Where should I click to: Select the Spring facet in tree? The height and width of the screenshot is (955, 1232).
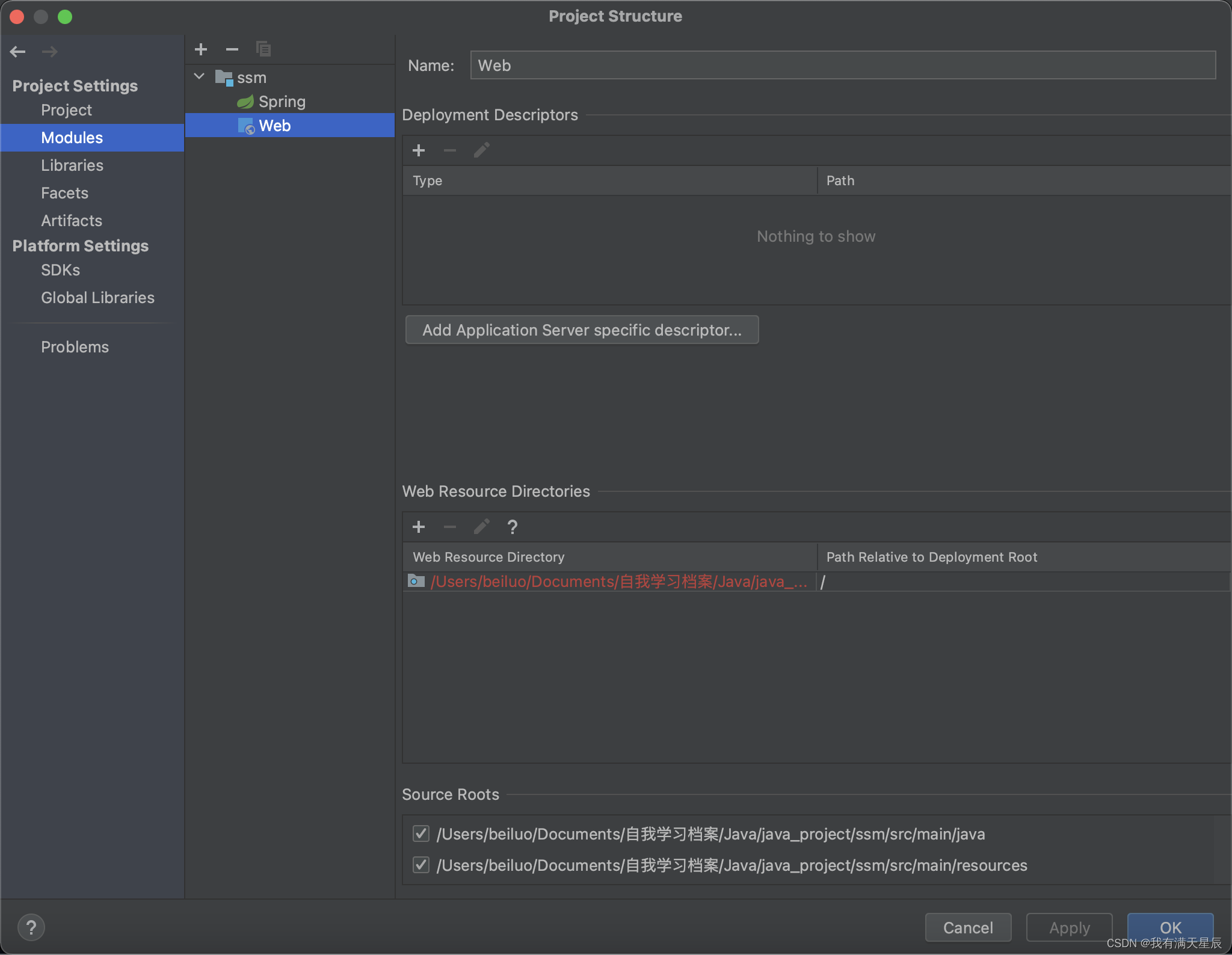click(282, 102)
